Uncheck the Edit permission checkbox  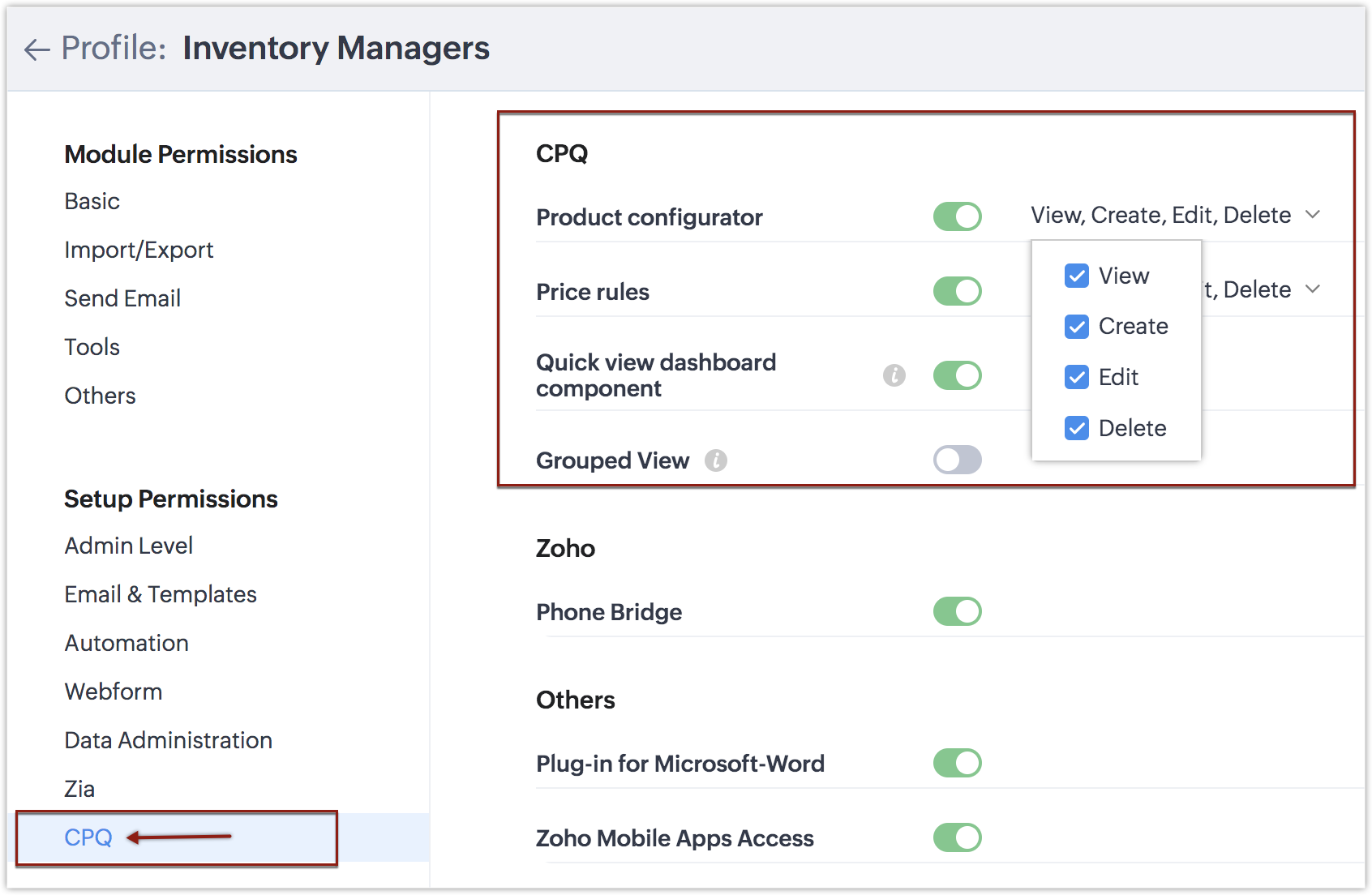[1076, 377]
